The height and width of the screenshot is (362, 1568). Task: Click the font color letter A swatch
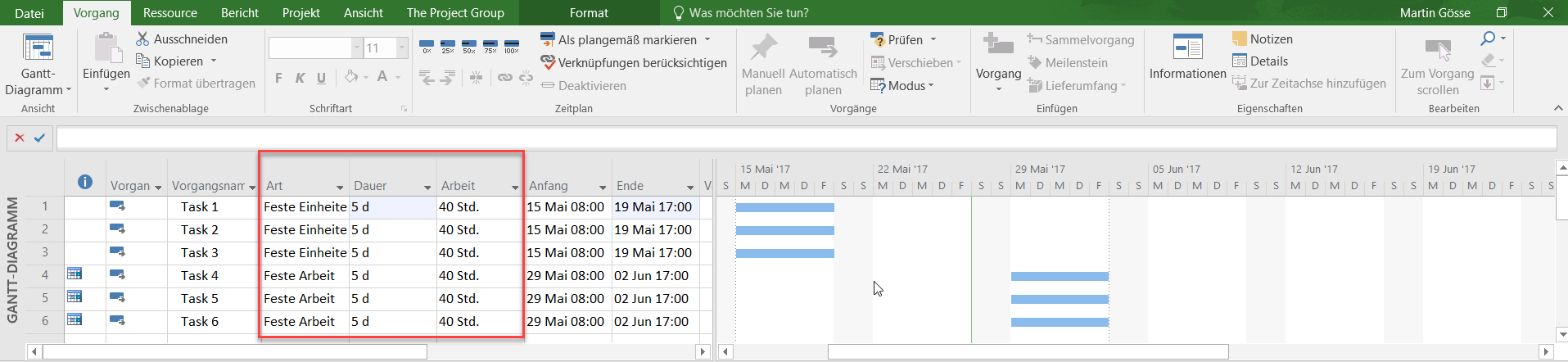[382, 77]
